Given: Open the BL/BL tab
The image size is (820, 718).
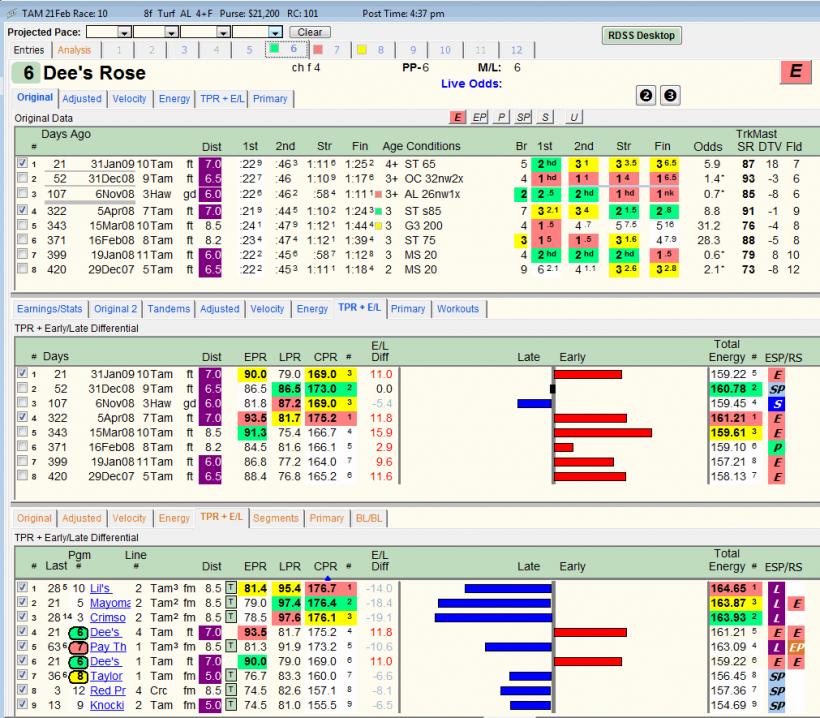Looking at the screenshot, I should pos(369,518).
